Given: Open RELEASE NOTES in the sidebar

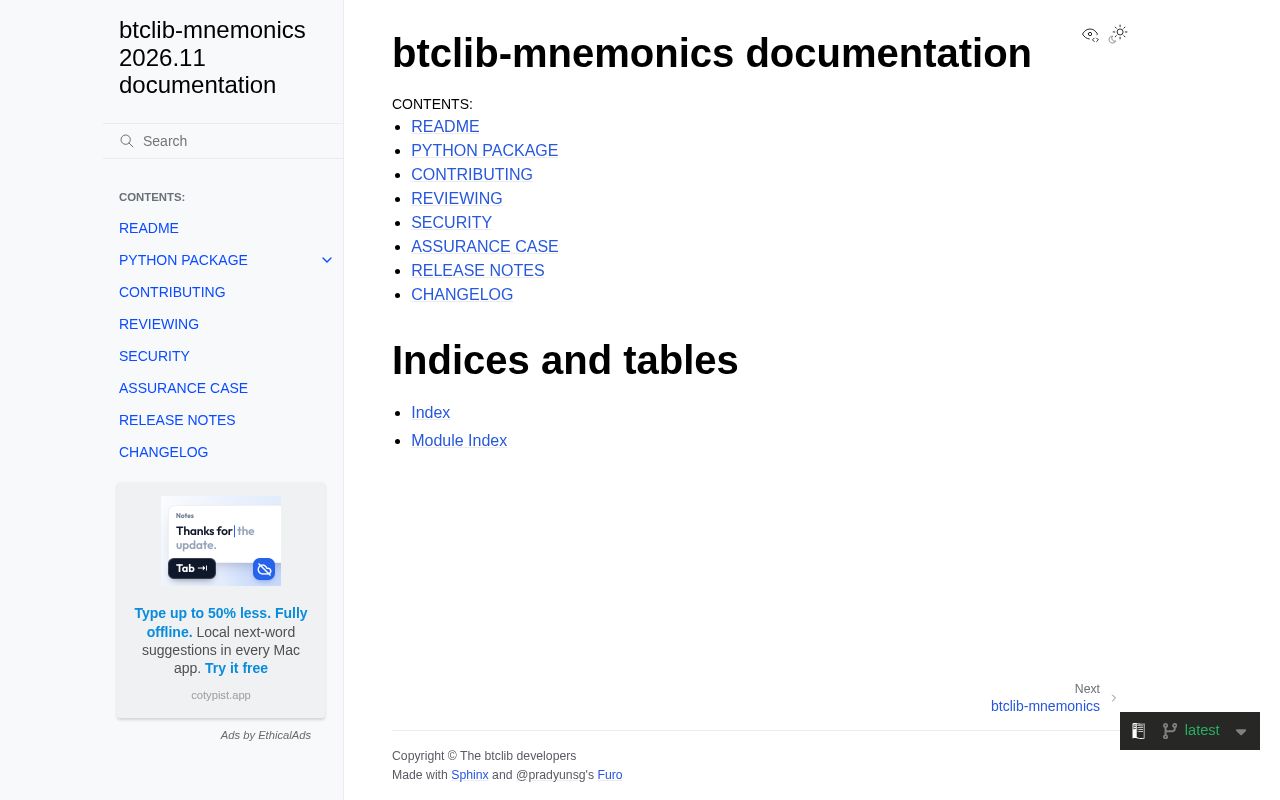Looking at the screenshot, I should [177, 420].
